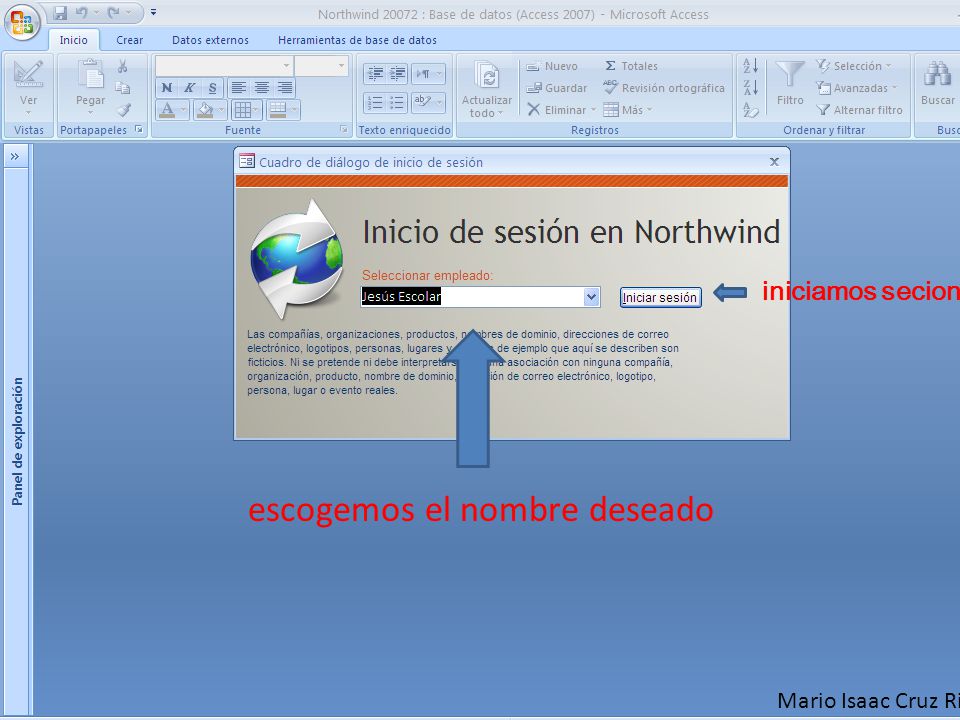The width and height of the screenshot is (960, 720).
Task: Click the text highlight color icon
Action: click(422, 102)
